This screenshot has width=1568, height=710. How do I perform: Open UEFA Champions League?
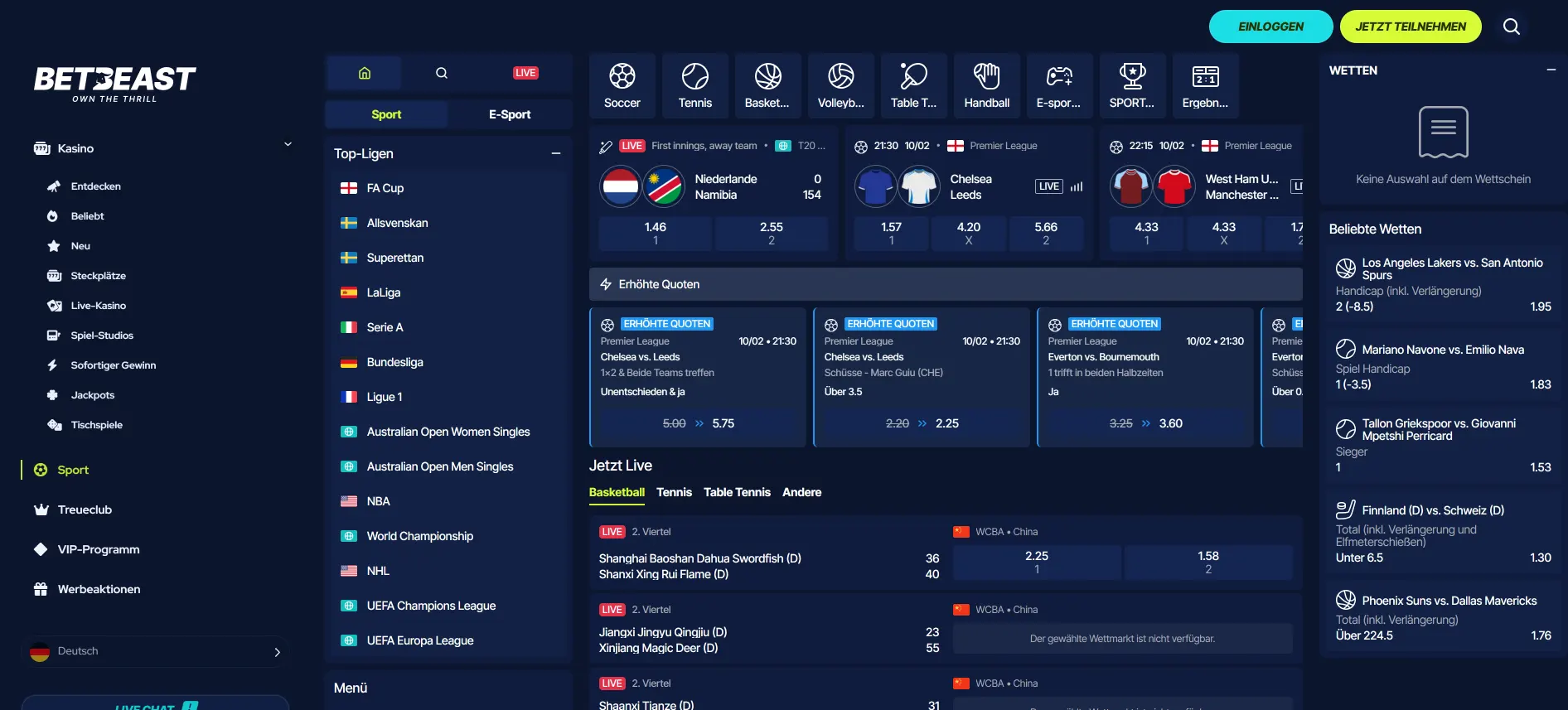(x=448, y=606)
